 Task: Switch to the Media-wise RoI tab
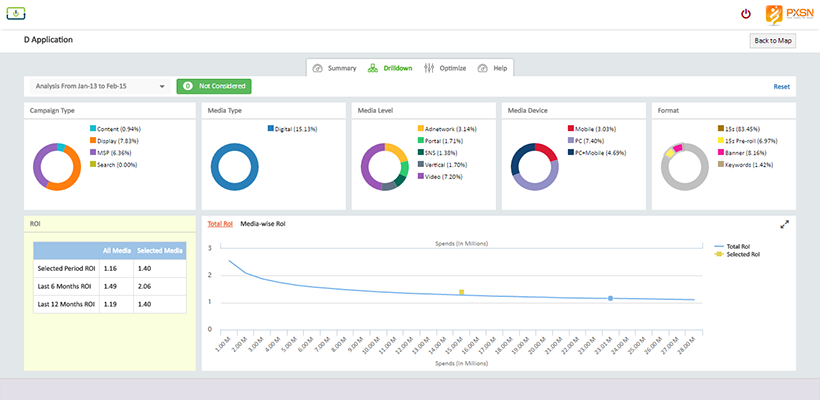(263, 225)
